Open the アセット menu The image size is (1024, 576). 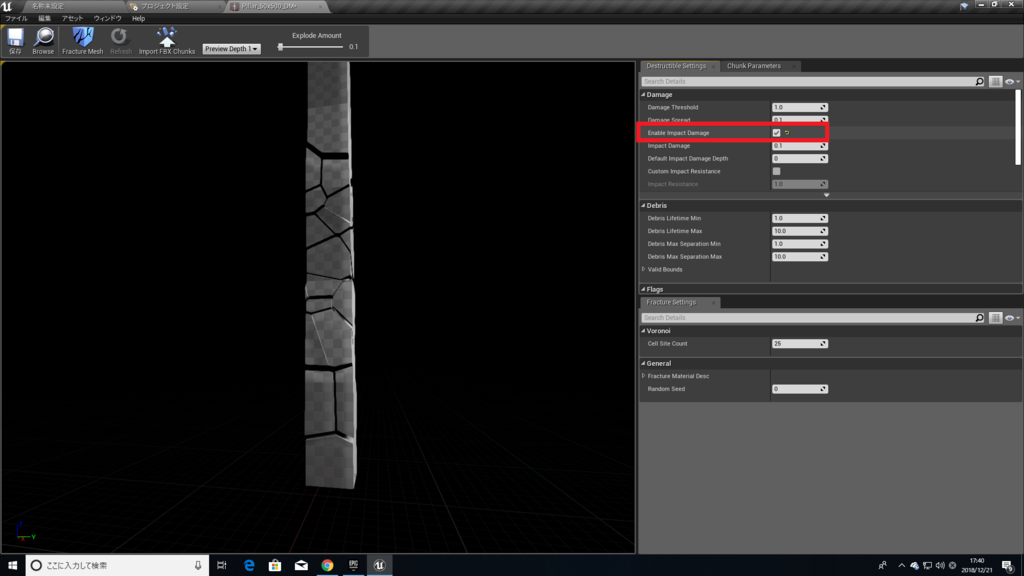(x=72, y=19)
